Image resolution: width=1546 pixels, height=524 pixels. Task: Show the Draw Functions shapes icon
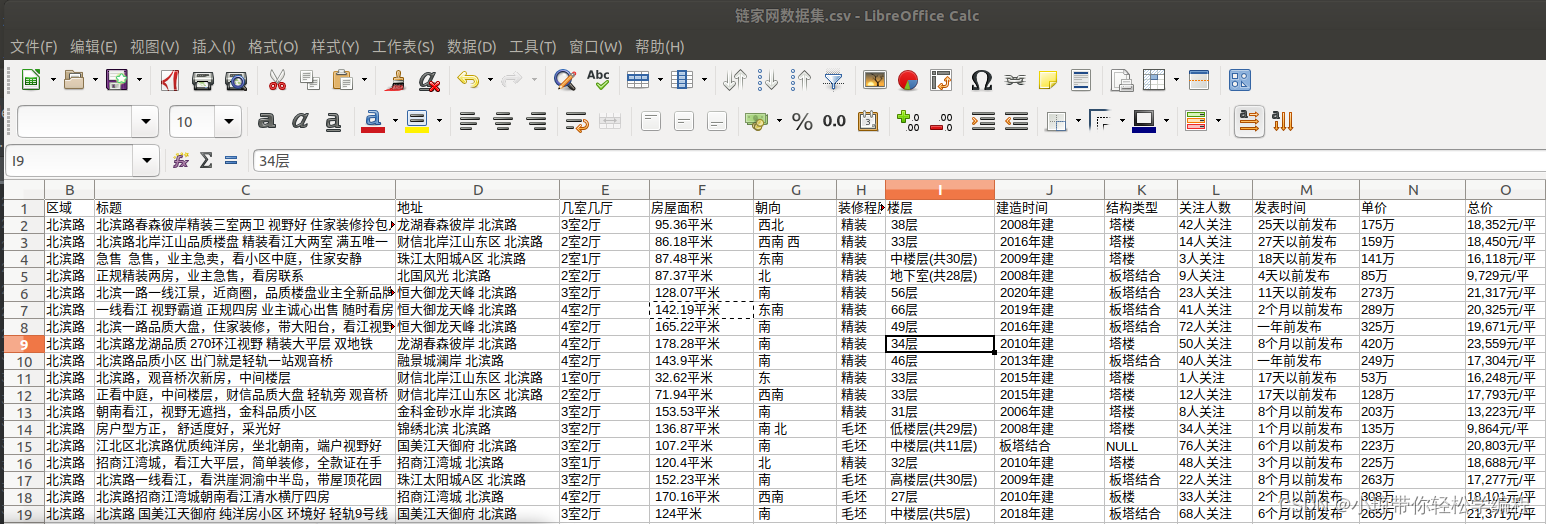pos(1240,80)
